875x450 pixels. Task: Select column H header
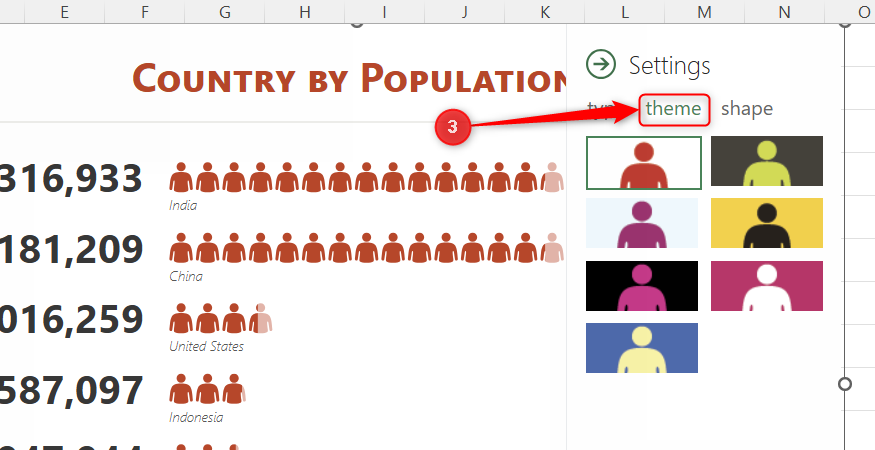pos(305,12)
